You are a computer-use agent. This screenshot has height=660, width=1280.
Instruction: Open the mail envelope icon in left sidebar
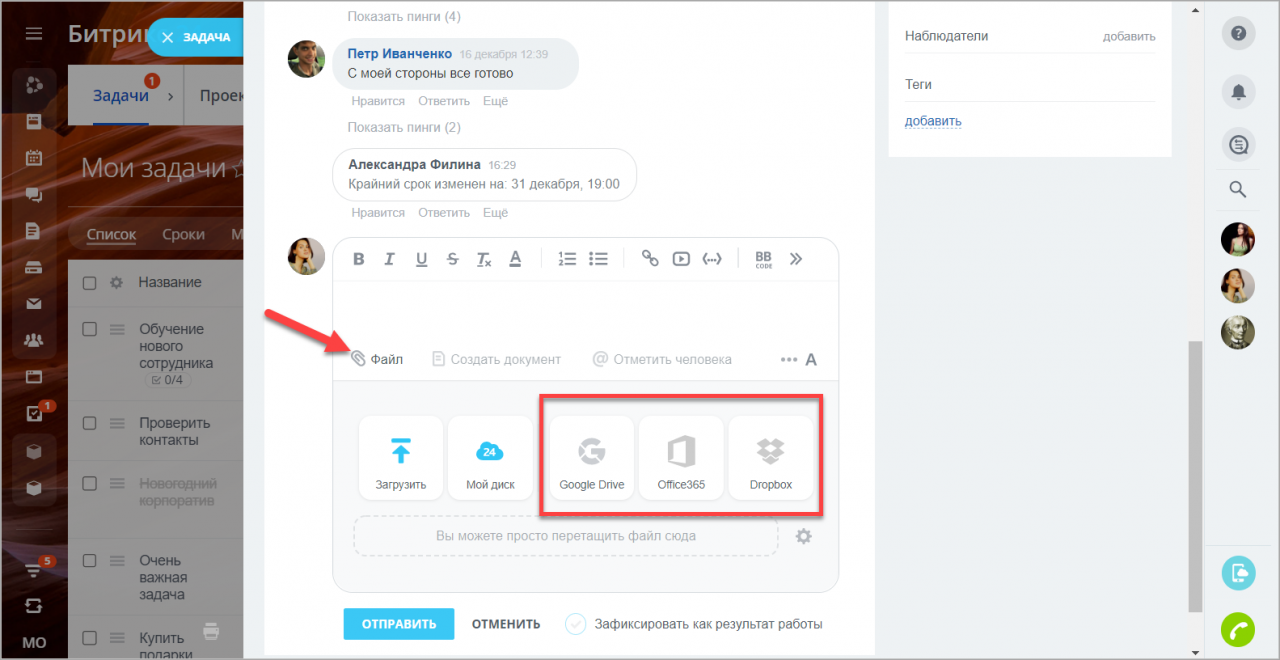[34, 304]
